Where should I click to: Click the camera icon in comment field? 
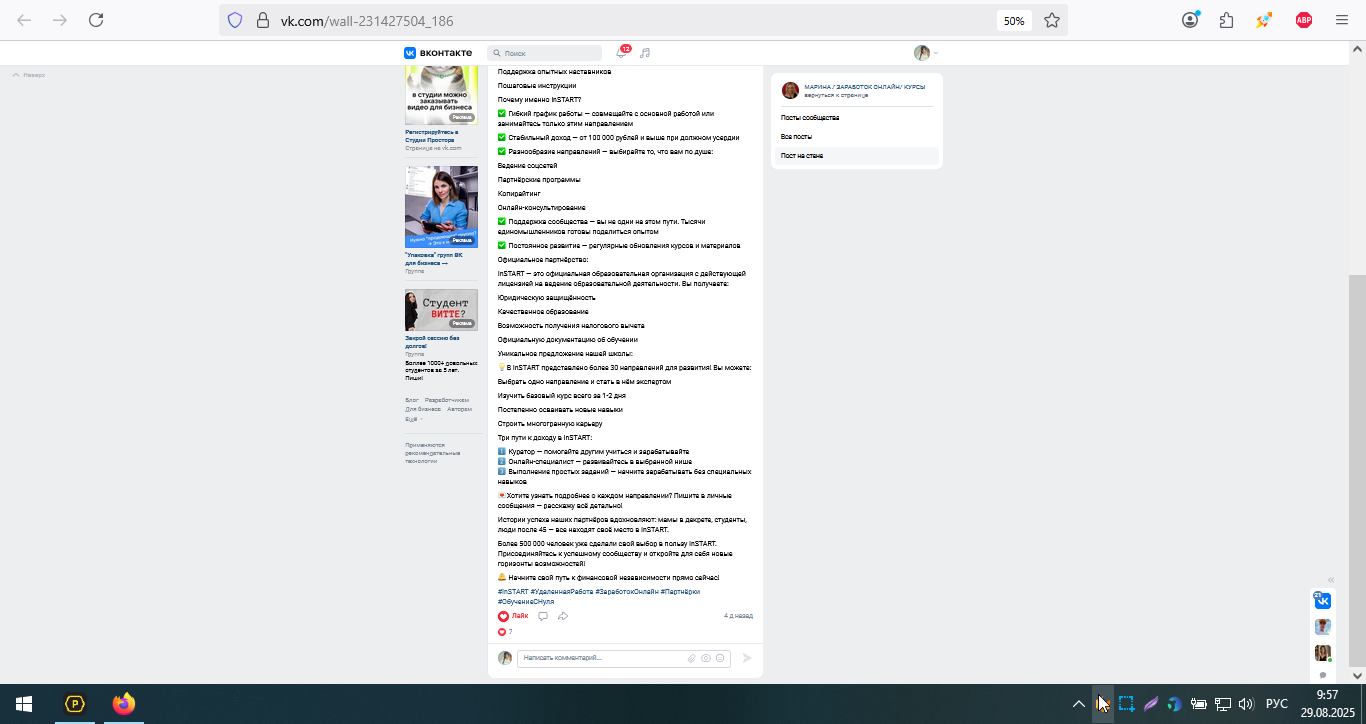tap(706, 658)
